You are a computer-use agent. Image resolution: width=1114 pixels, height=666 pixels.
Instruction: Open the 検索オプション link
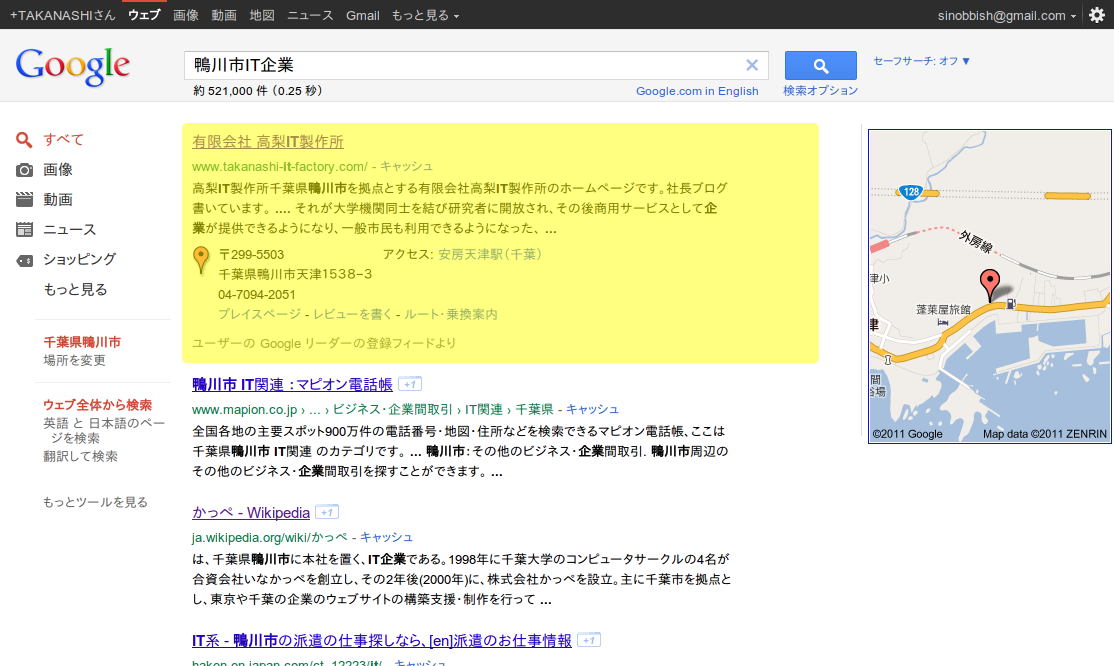pos(821,91)
